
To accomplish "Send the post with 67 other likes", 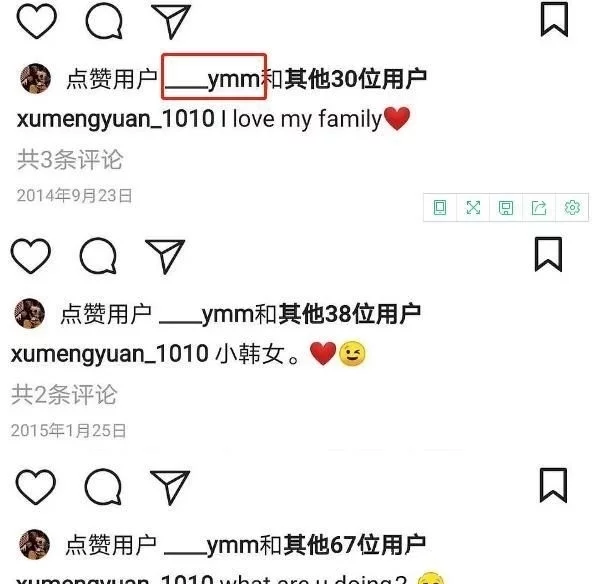I will [x=170, y=488].
